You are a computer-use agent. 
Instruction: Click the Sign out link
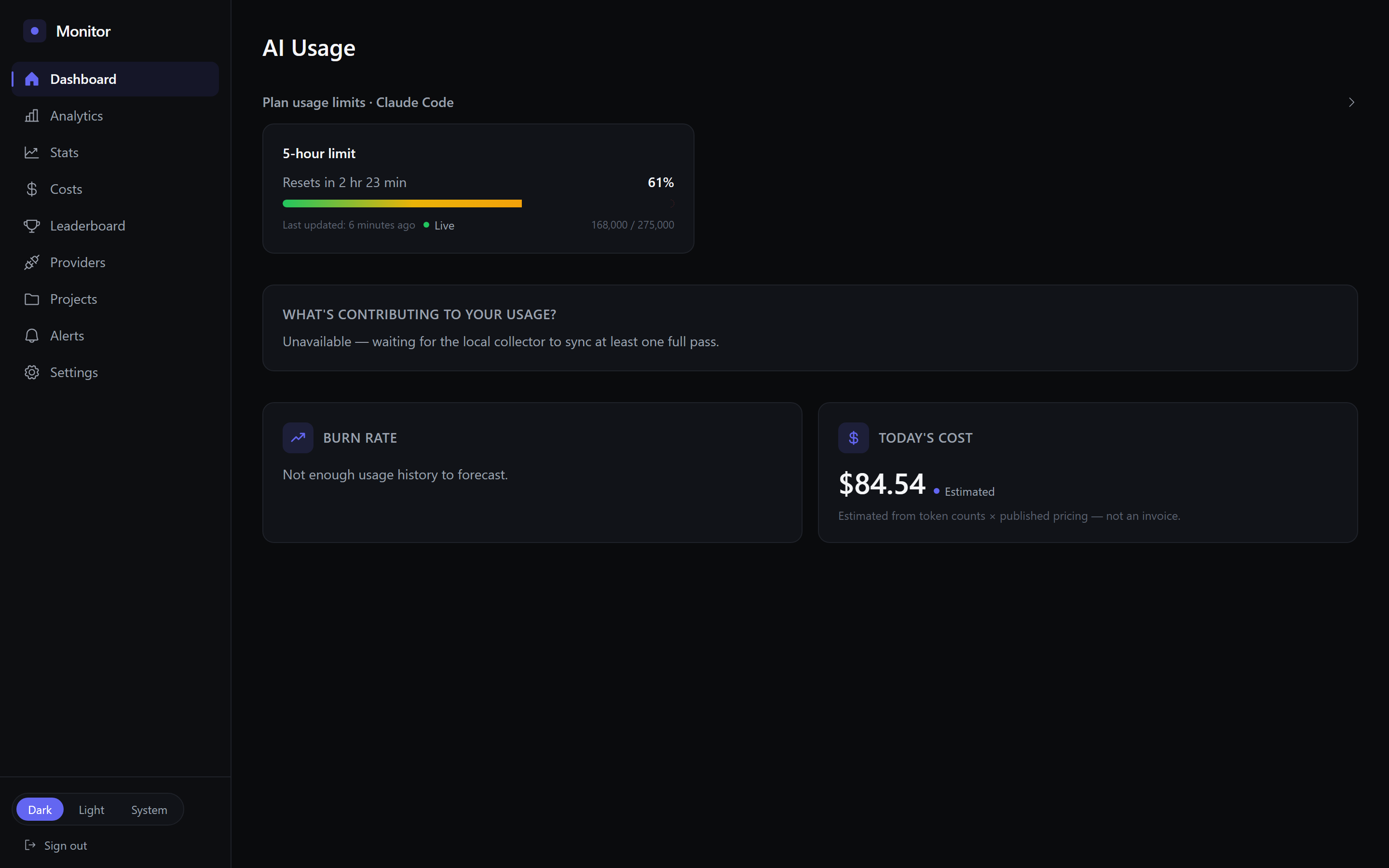[x=55, y=845]
